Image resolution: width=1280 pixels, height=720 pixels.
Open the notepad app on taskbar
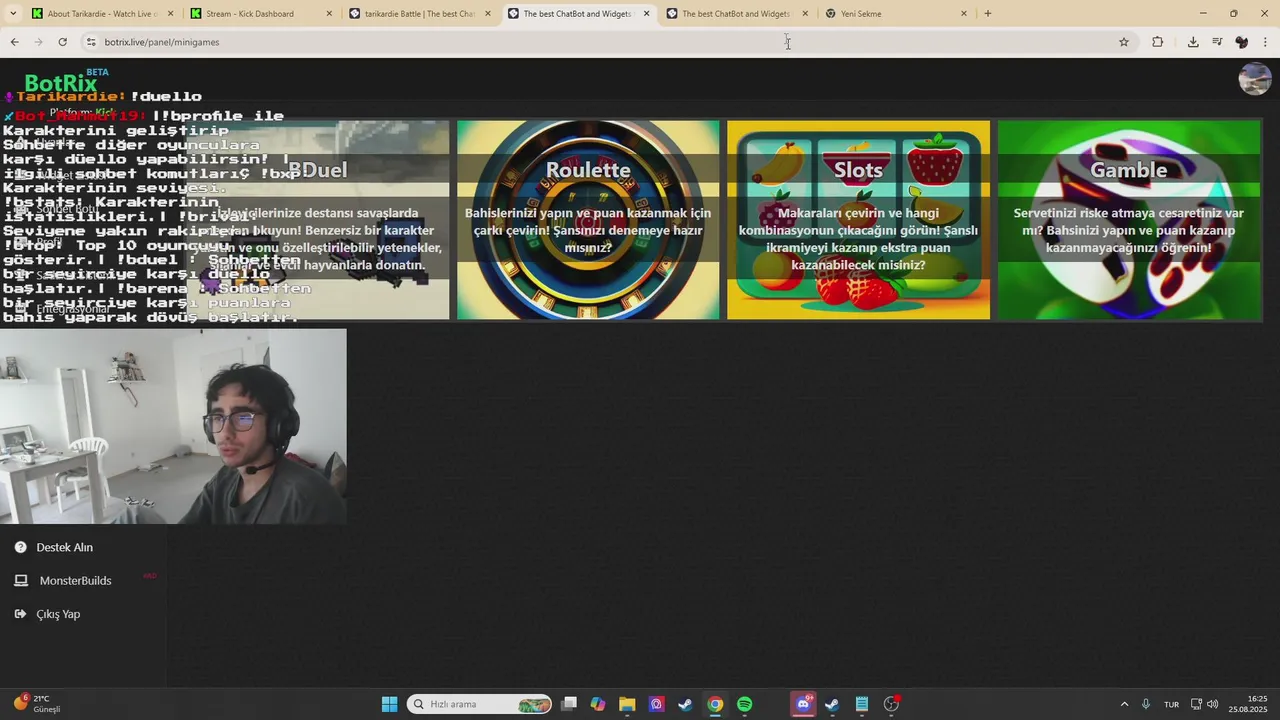click(861, 704)
